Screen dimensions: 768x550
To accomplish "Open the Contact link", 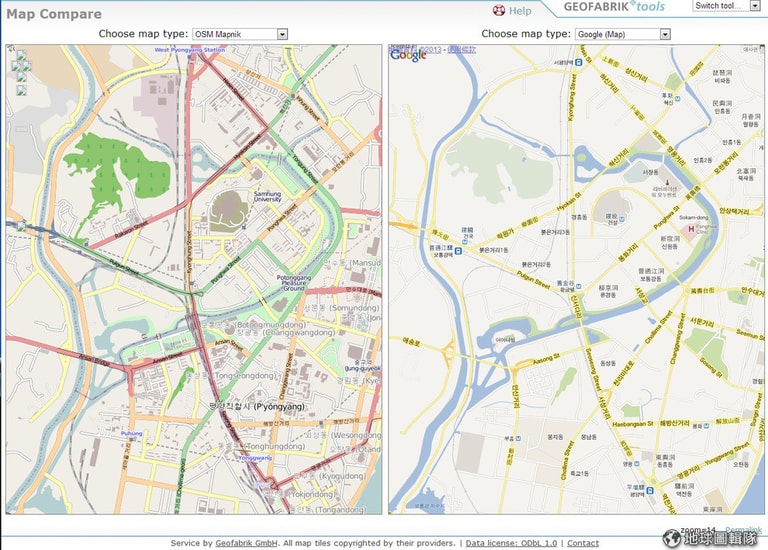I will point(583,543).
